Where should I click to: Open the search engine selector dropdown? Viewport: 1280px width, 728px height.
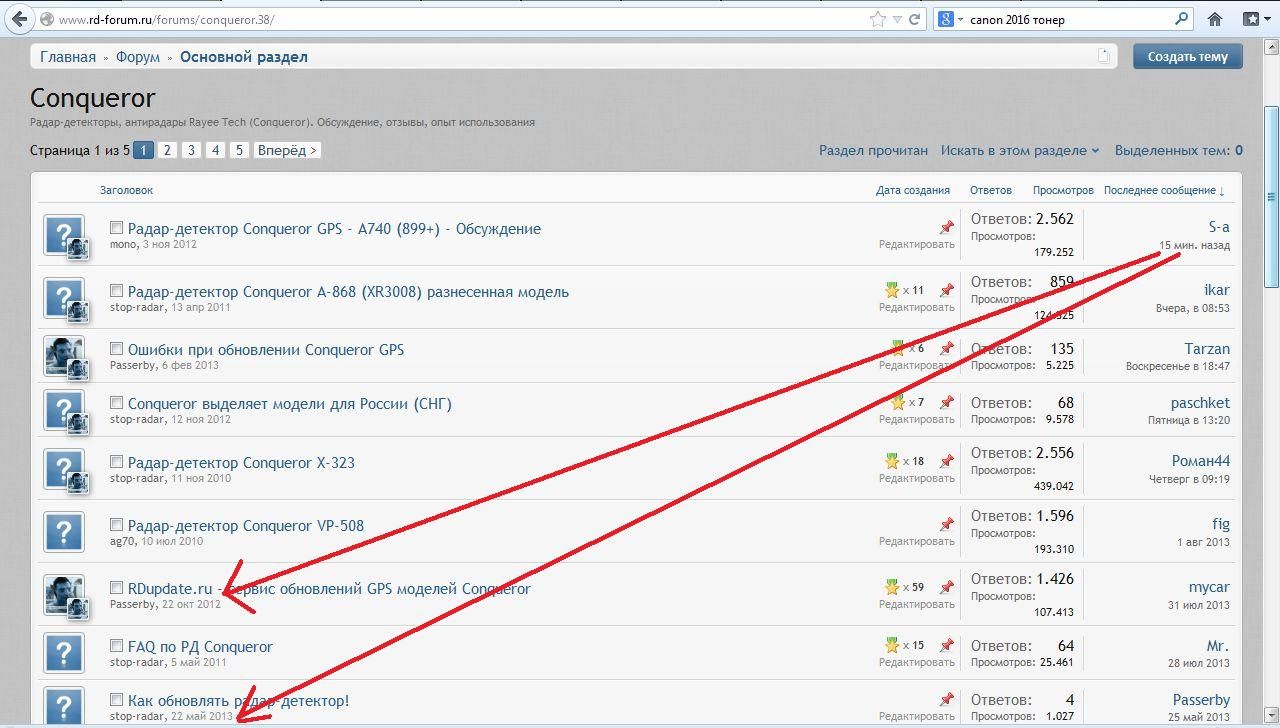click(x=959, y=19)
